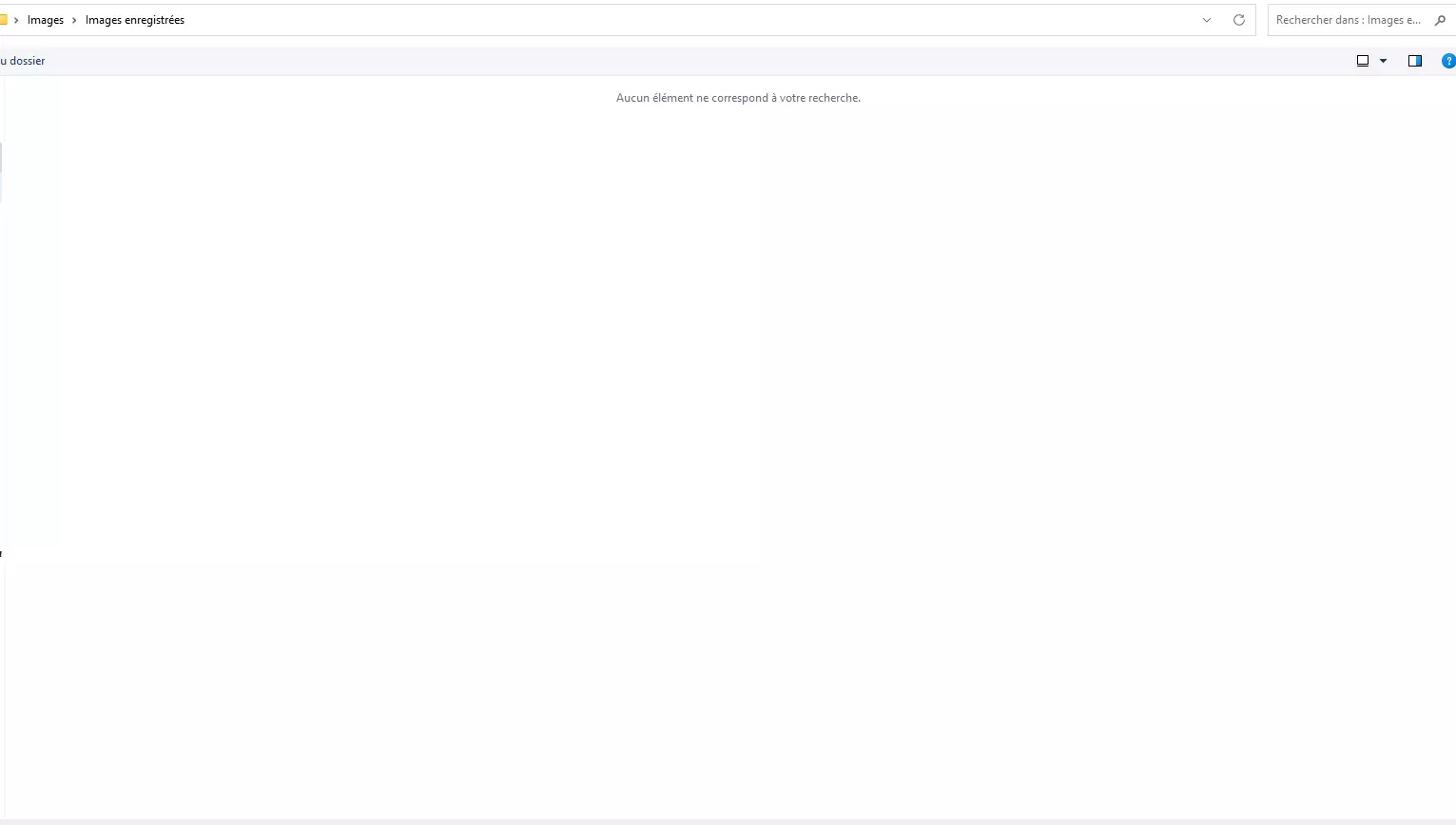Click the magnifier search icon
Screen dimensions: 1456x825
click(x=1440, y=20)
